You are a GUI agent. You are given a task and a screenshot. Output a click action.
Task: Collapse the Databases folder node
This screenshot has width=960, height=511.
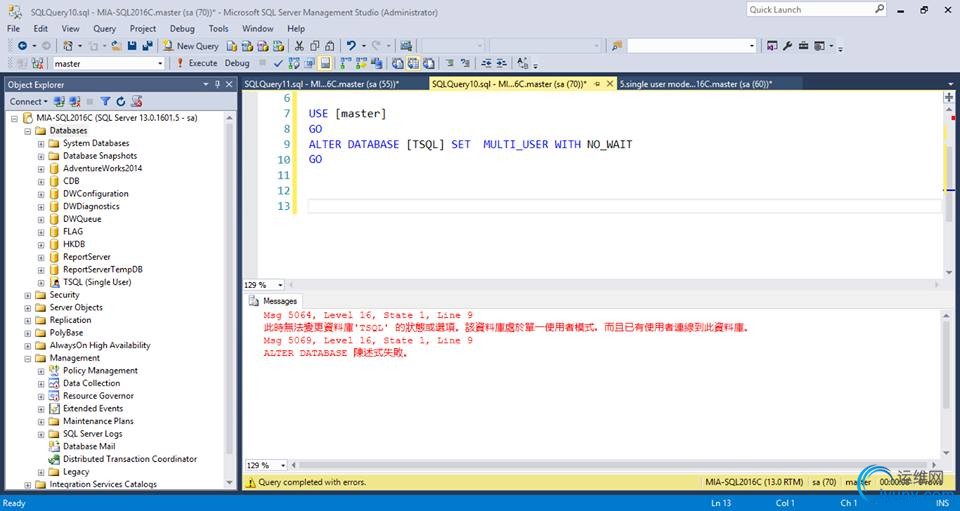28,131
